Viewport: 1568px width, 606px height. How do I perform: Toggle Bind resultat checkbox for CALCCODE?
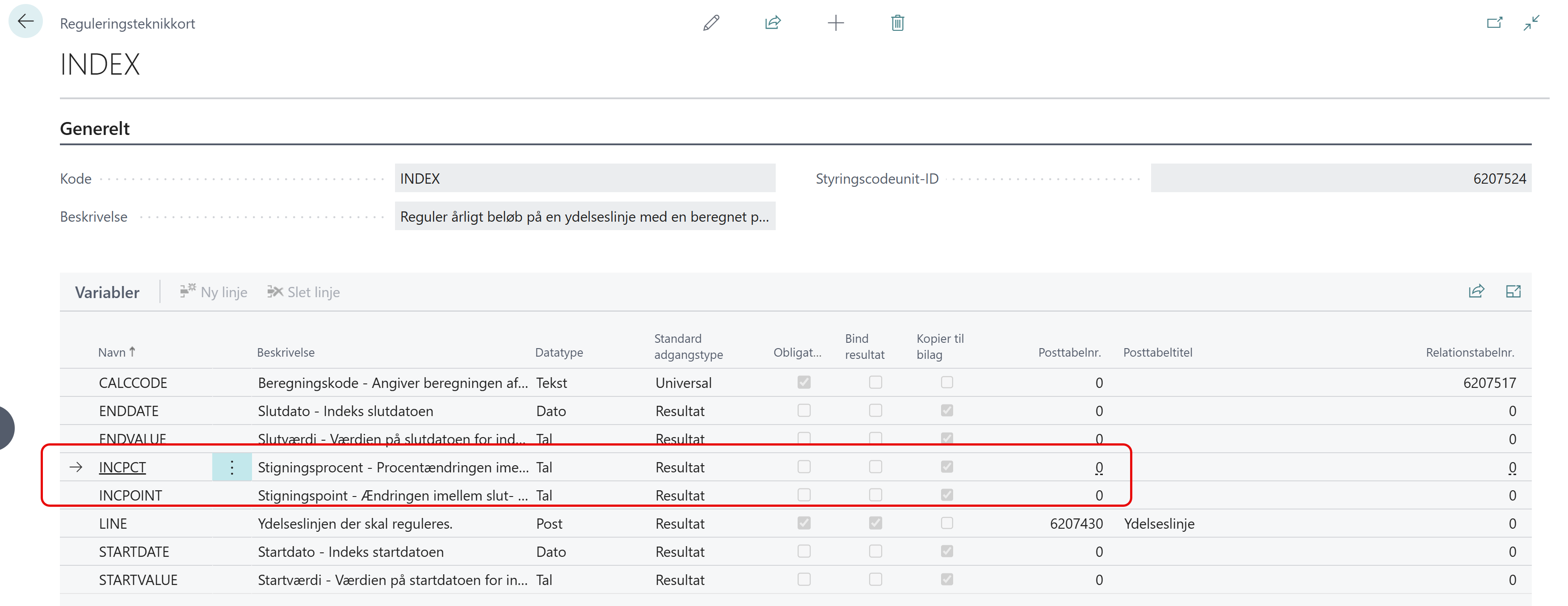pyautogui.click(x=875, y=382)
